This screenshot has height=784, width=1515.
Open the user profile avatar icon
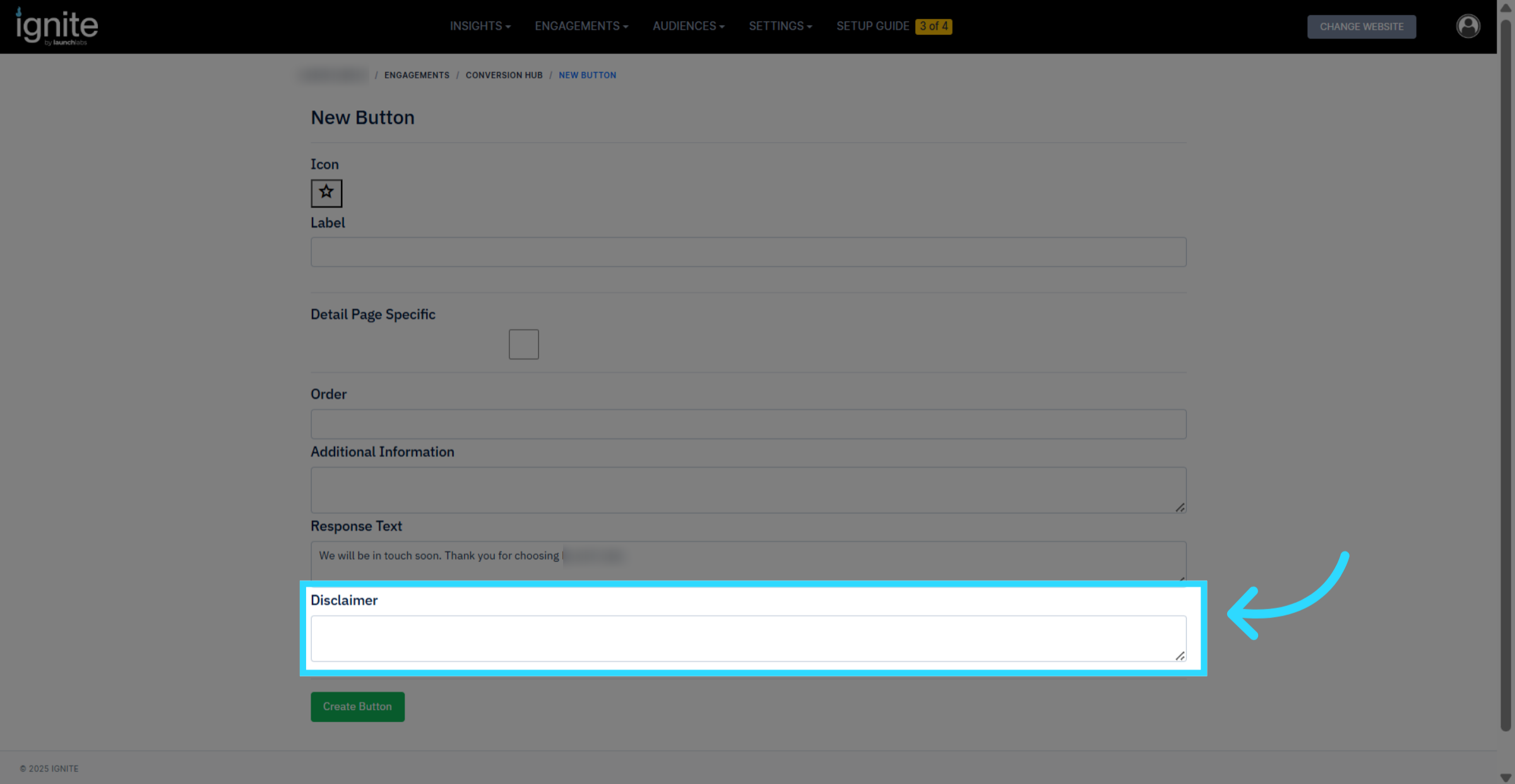[1468, 27]
